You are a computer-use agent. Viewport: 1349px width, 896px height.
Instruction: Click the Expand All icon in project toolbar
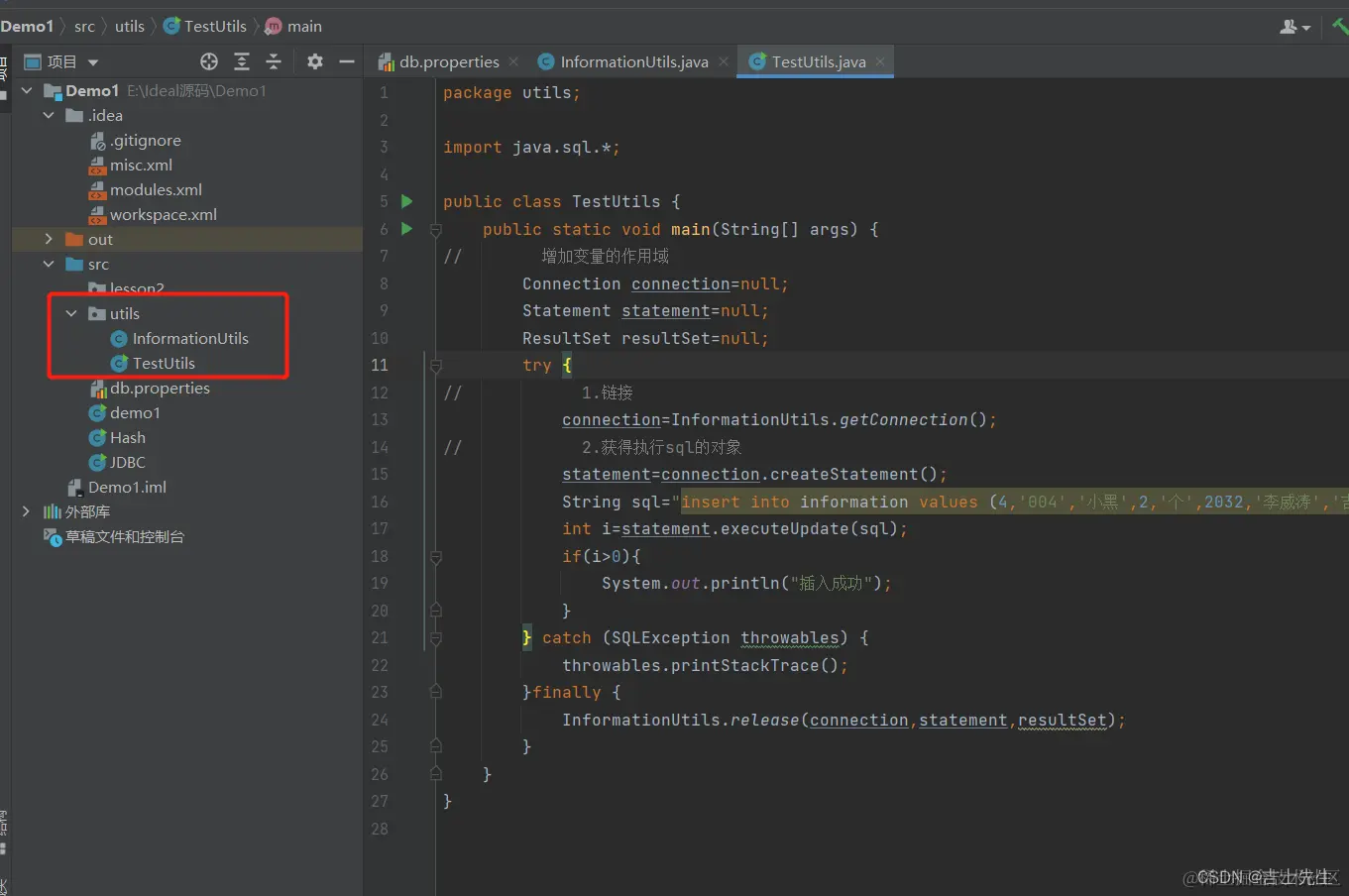tap(242, 61)
